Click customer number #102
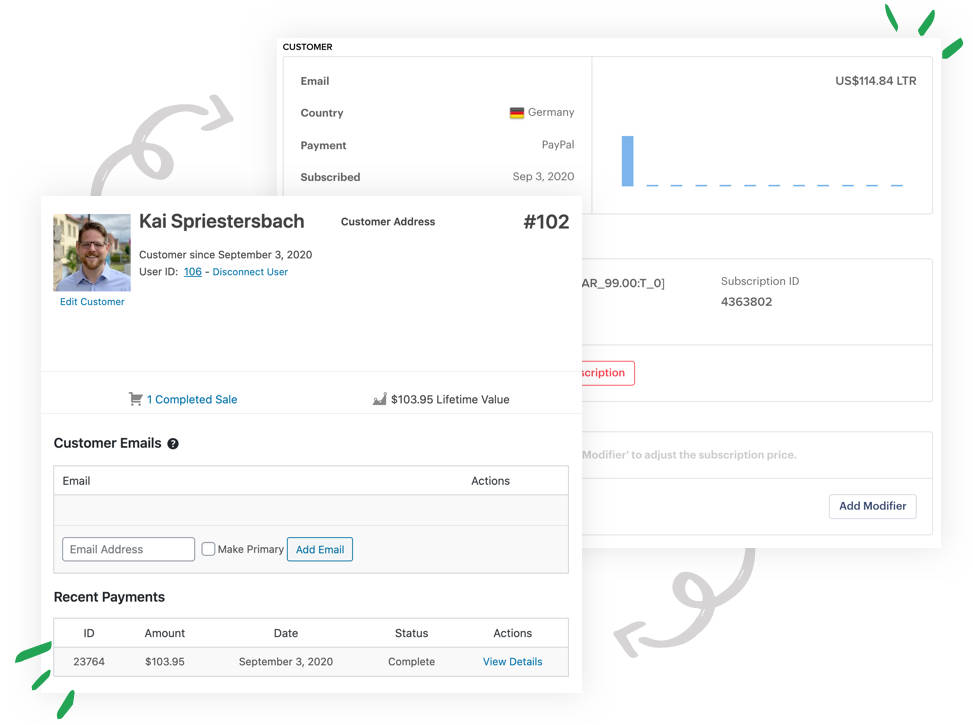 tap(546, 222)
